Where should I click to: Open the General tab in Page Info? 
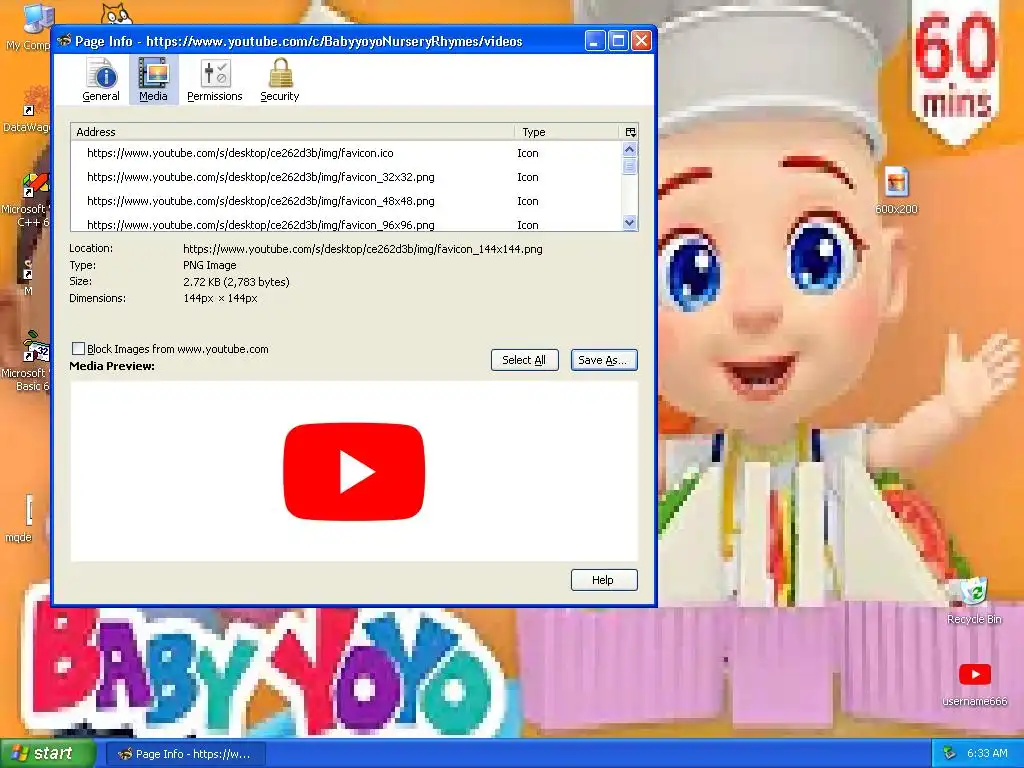pos(101,80)
